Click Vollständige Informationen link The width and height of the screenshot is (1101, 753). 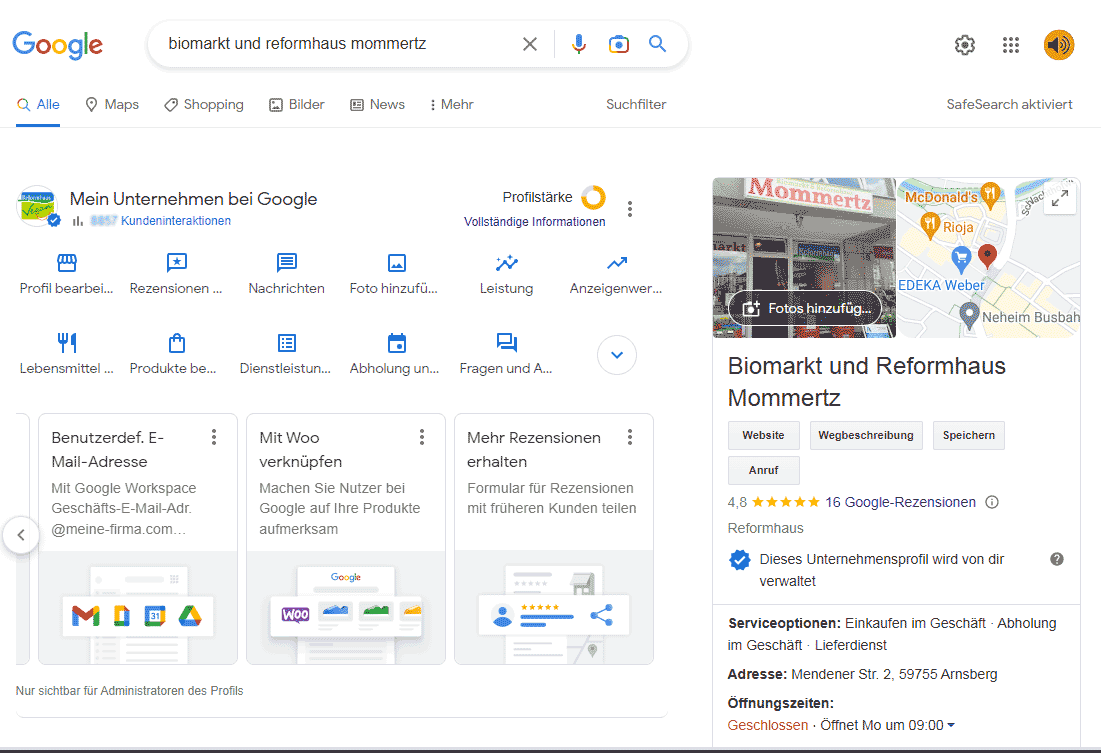[x=534, y=222]
